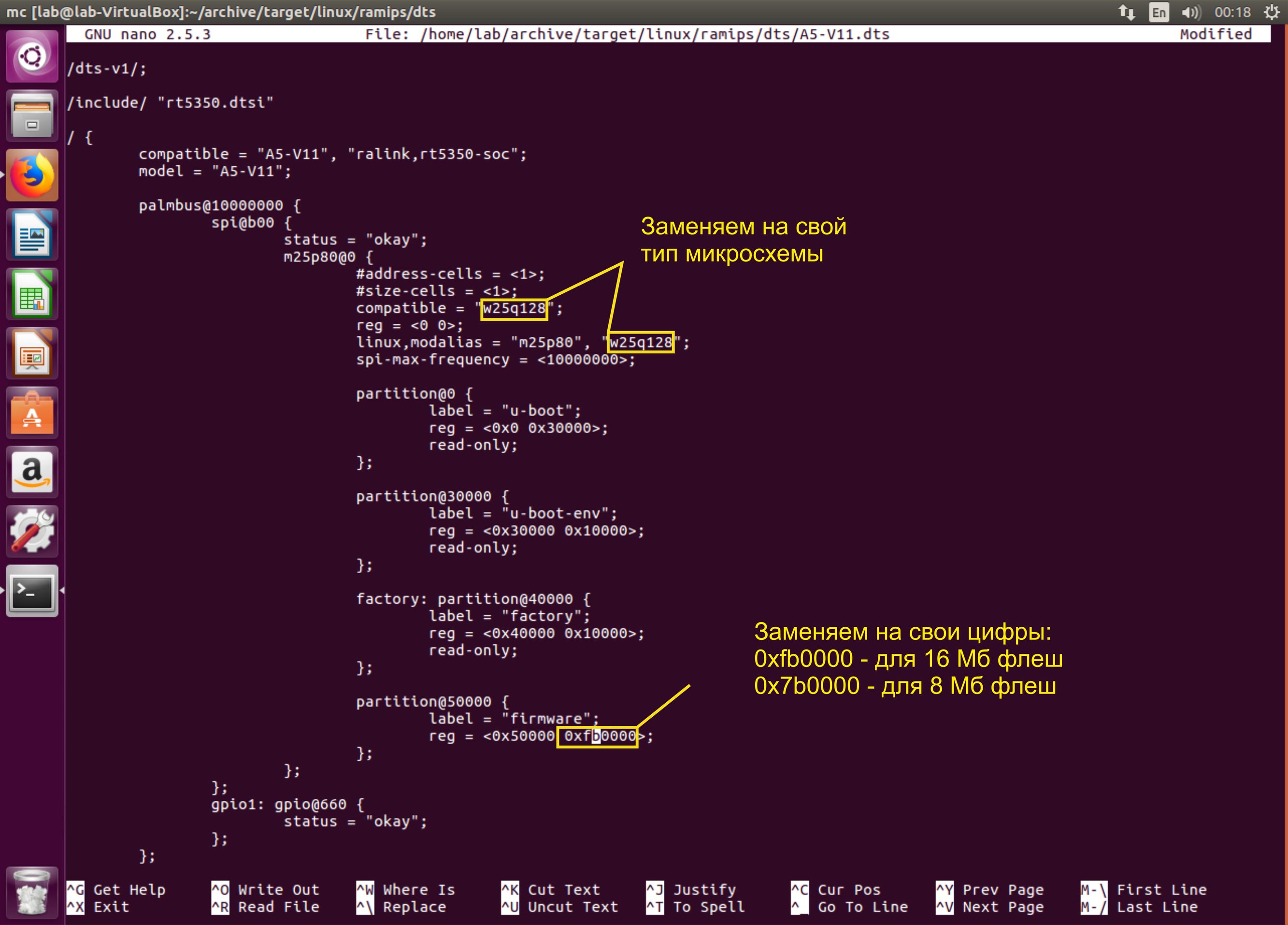Click the gpio1: gpio@660 line

(288, 804)
